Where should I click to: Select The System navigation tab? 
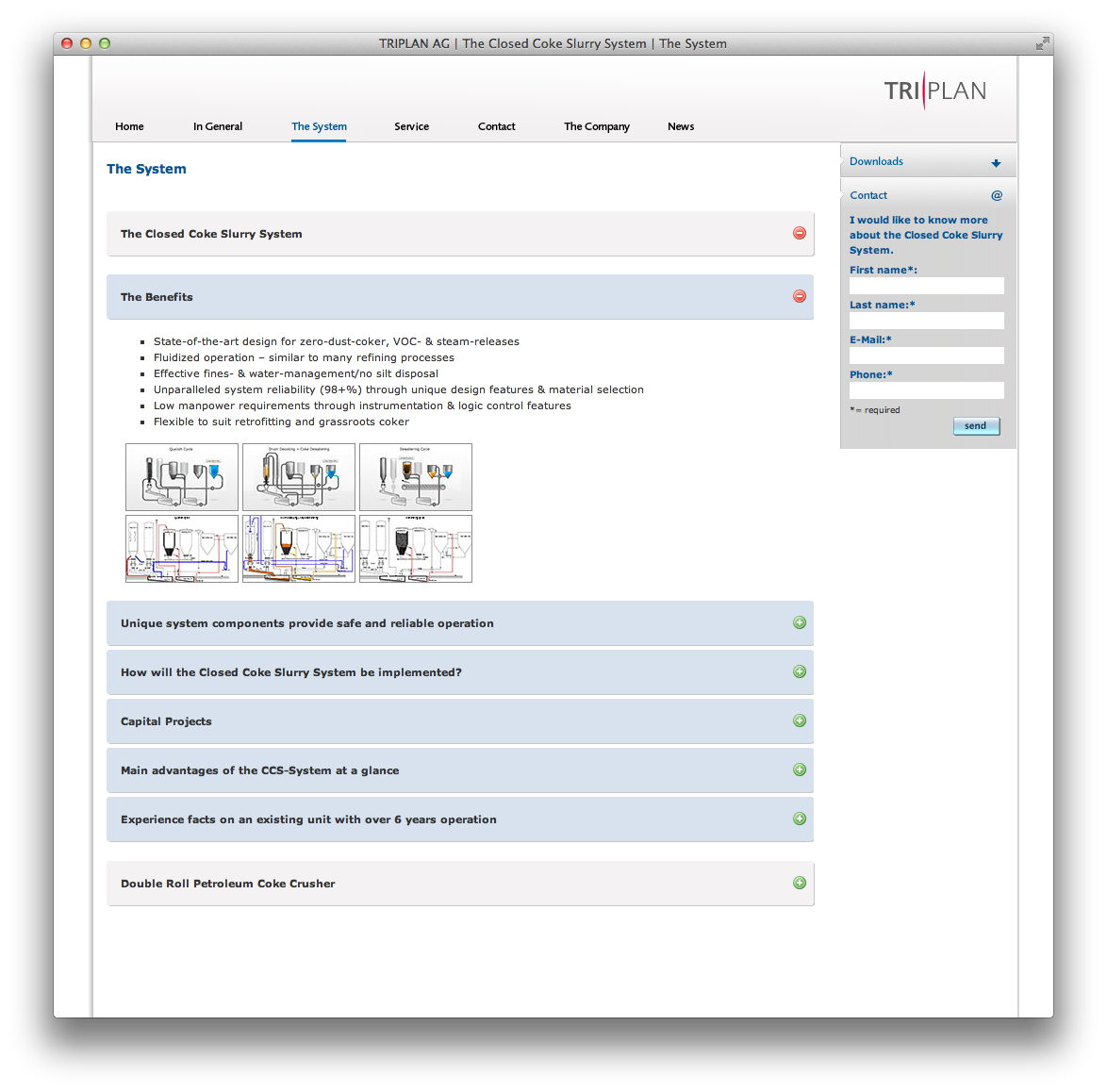(319, 126)
